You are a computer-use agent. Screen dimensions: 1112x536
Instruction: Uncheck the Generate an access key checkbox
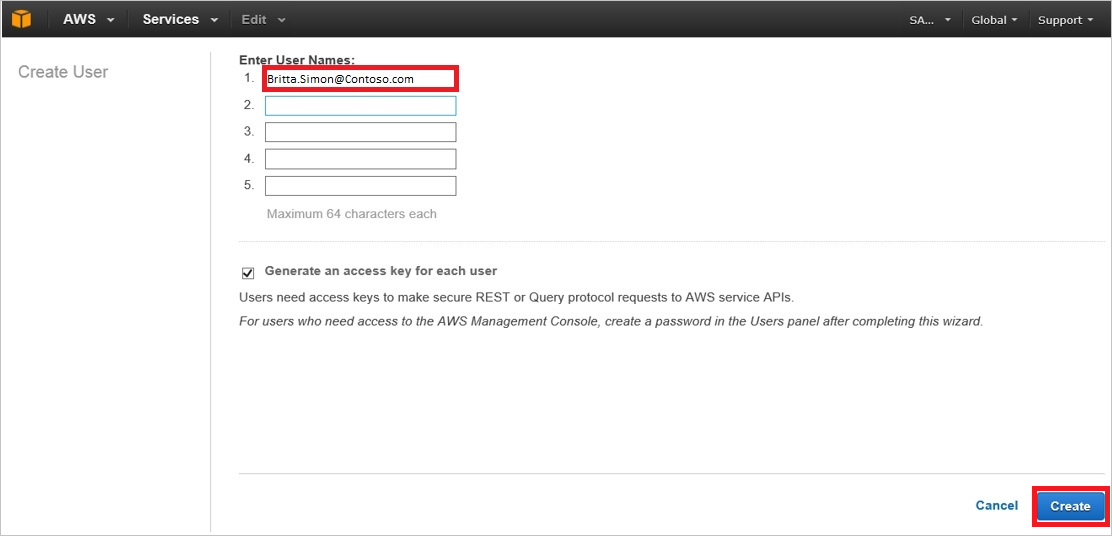(x=248, y=272)
